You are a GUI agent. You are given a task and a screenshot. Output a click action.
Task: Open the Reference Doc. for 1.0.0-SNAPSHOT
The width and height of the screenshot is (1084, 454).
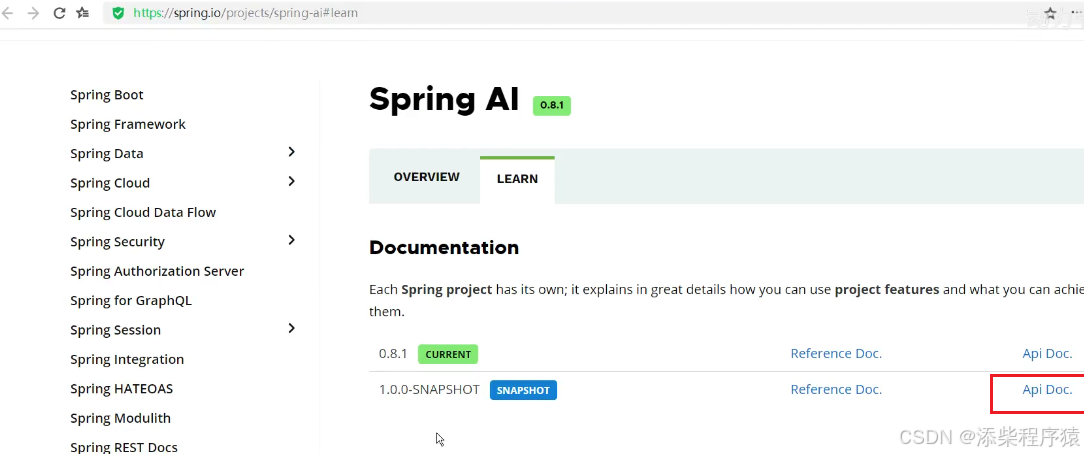point(836,389)
